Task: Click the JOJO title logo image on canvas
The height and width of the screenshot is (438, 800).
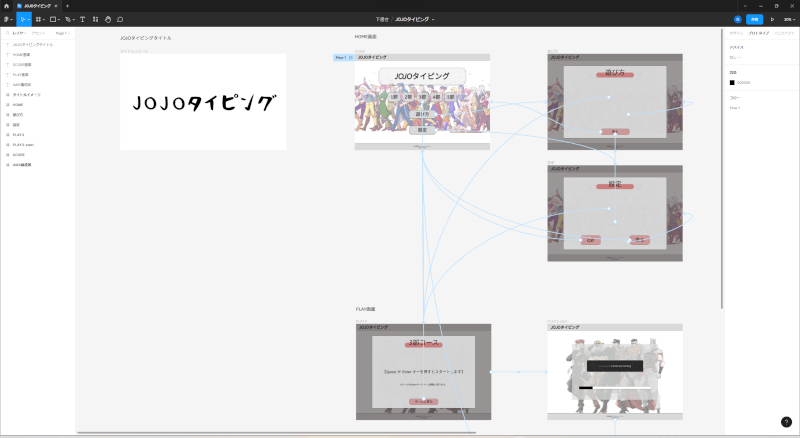Action: (204, 103)
